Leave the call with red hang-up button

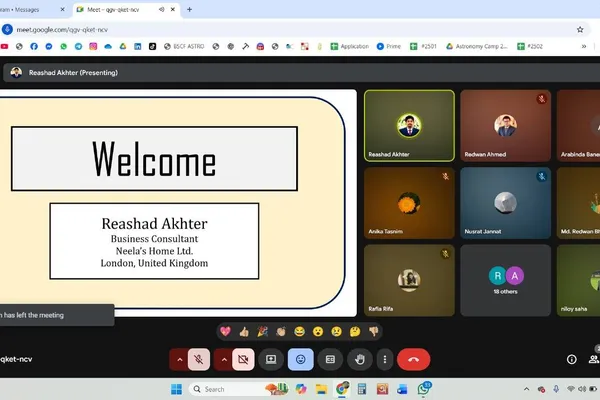pyautogui.click(x=413, y=359)
